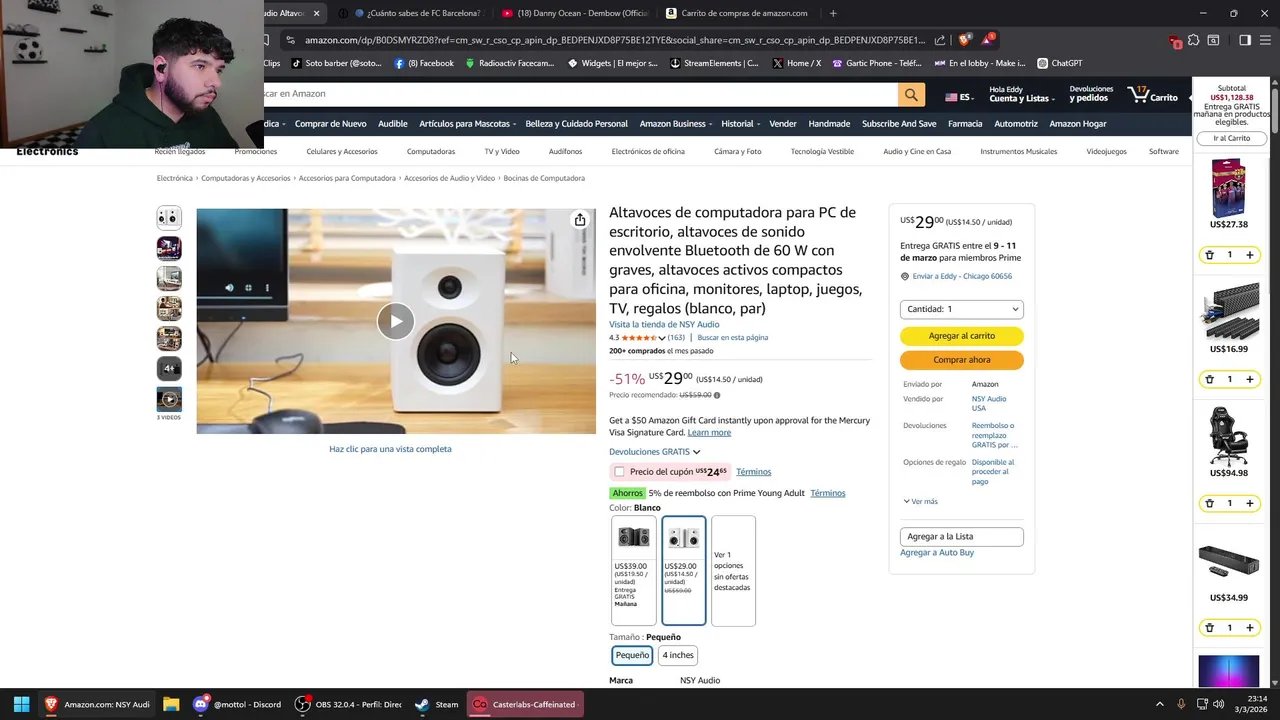Open the Videojuegos category menu item
This screenshot has height=720, width=1280.
point(1106,152)
